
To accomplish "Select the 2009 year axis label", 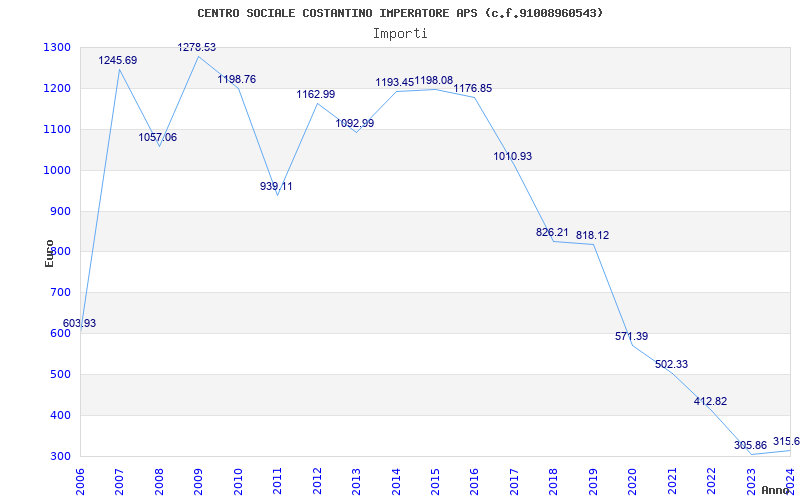I will click(x=198, y=481).
